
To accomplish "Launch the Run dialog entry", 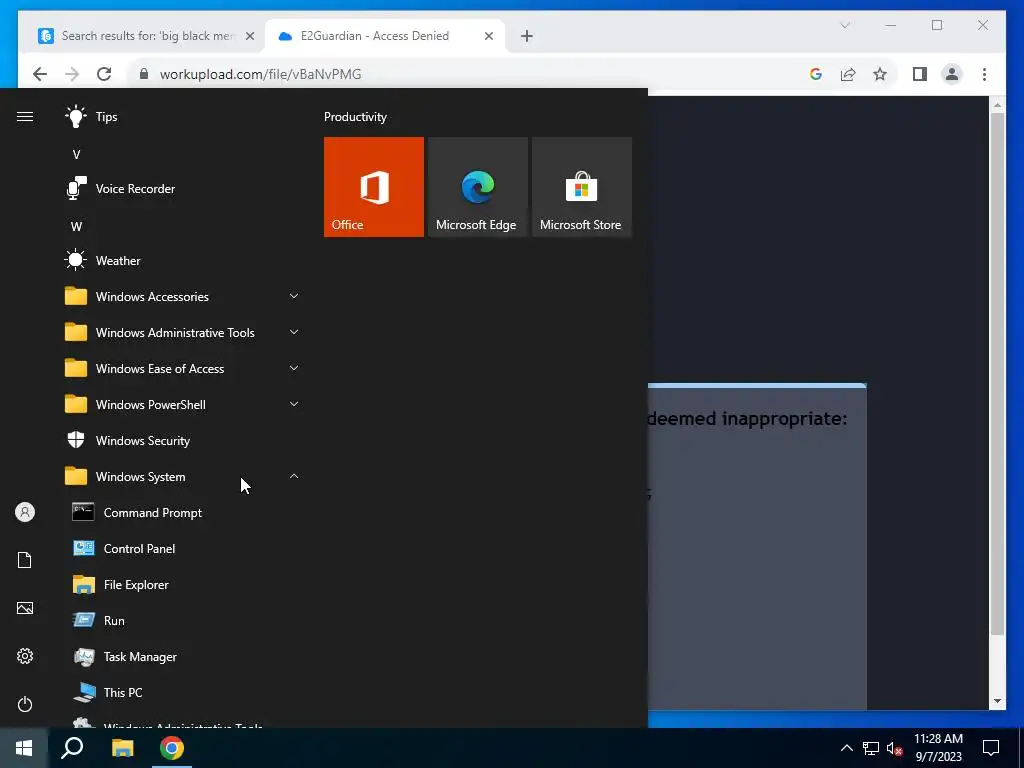I will pos(183,620).
